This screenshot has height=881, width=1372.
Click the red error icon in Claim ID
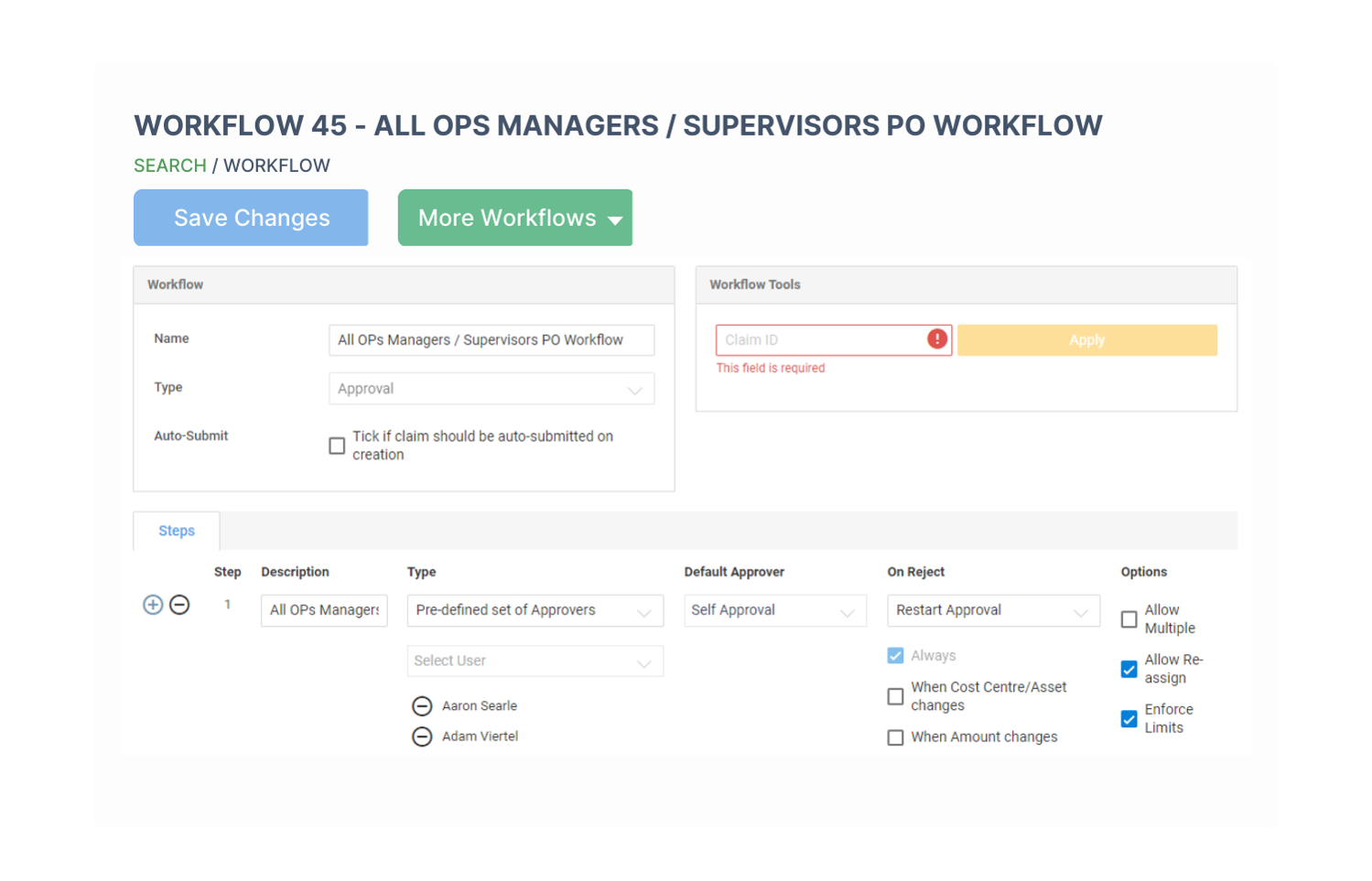[936, 339]
